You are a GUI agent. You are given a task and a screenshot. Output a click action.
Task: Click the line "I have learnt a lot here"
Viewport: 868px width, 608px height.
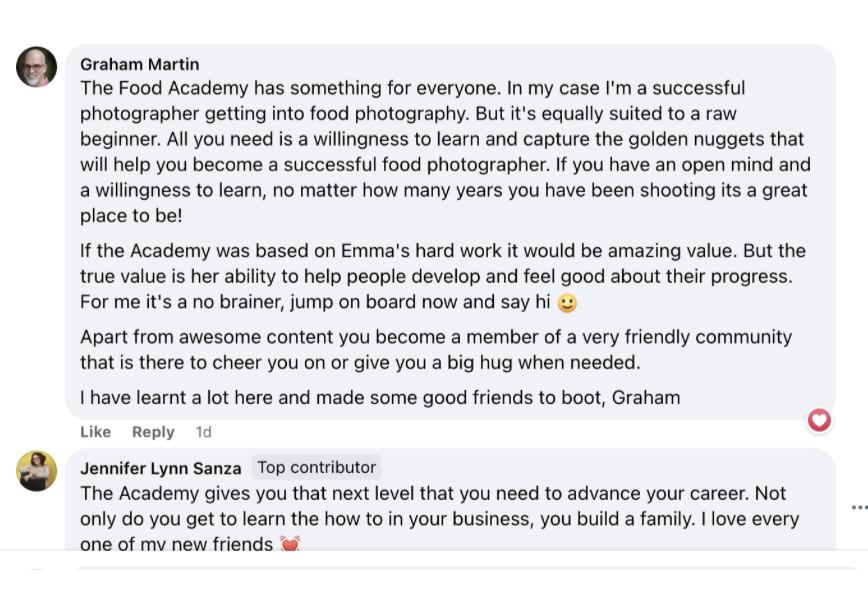tap(380, 398)
